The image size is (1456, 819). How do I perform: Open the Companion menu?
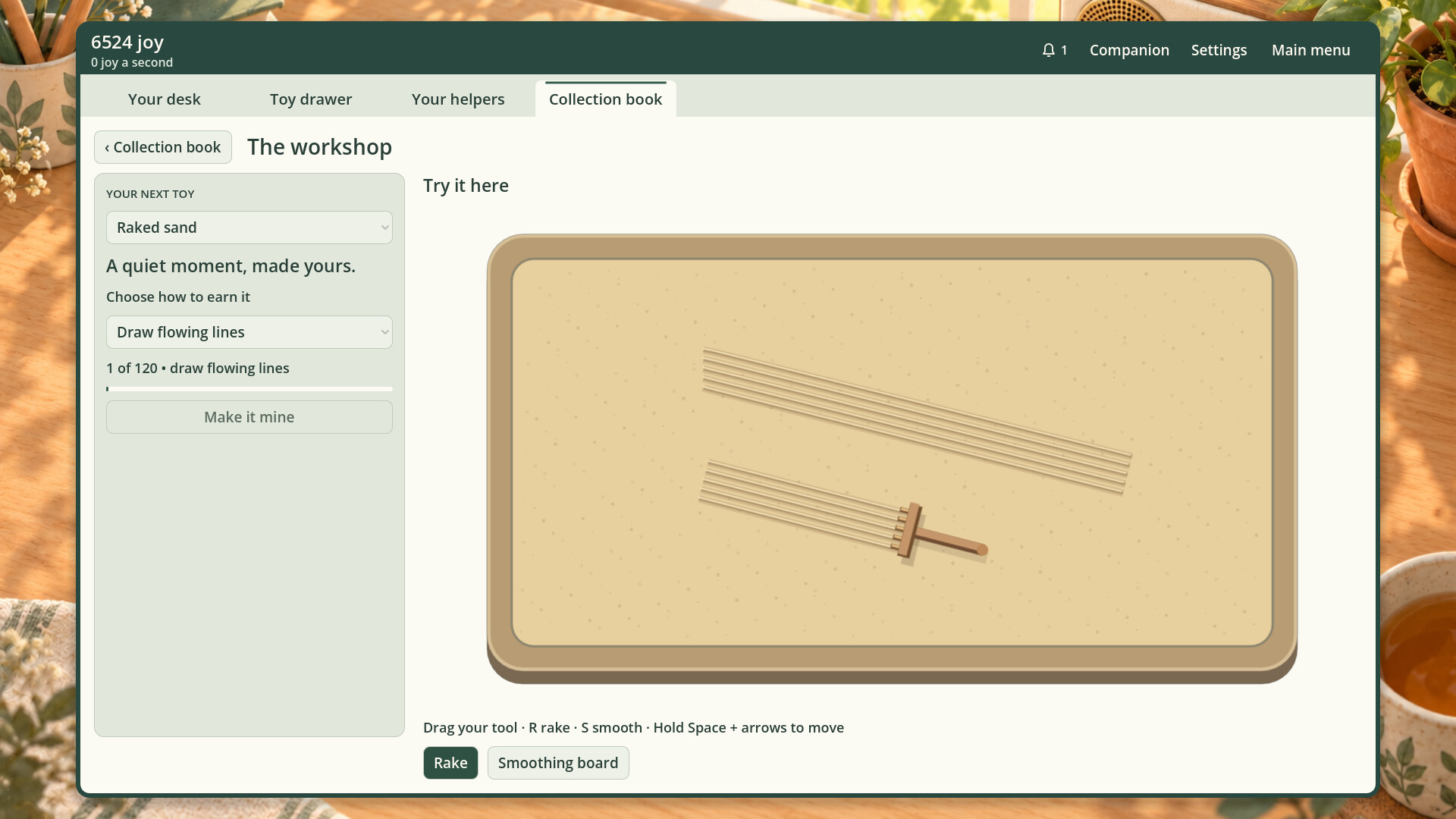pos(1129,50)
